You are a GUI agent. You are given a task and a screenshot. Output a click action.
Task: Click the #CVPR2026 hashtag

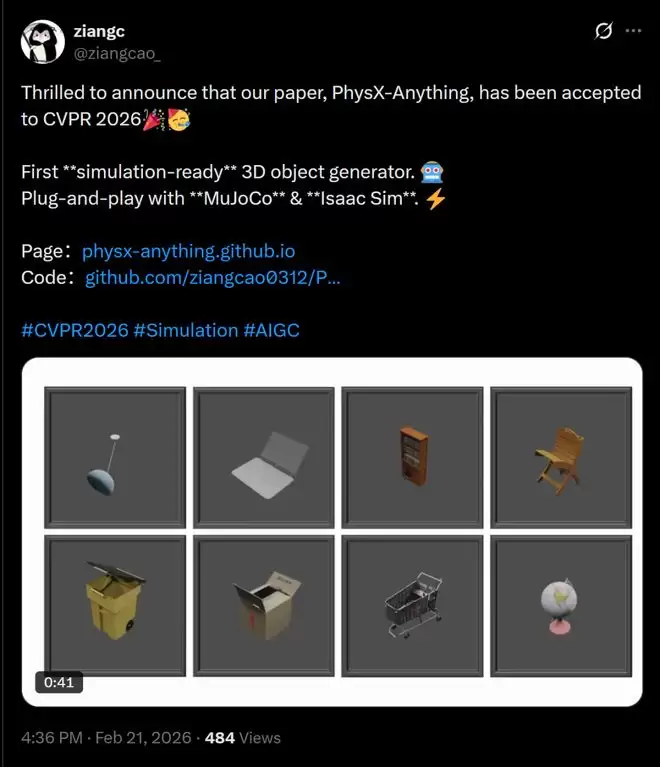pos(75,330)
